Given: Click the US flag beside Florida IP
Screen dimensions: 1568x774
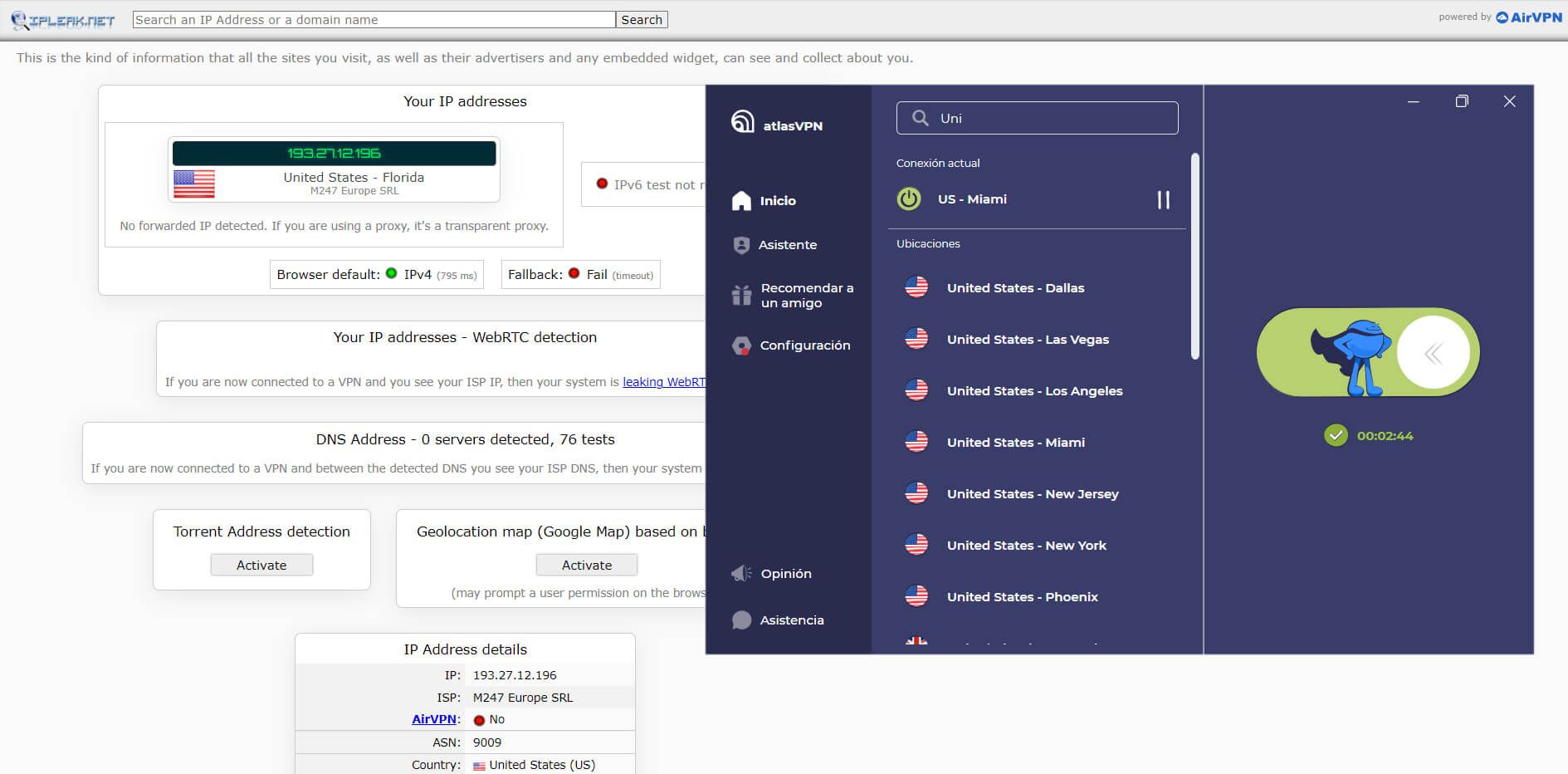Looking at the screenshot, I should coord(194,184).
